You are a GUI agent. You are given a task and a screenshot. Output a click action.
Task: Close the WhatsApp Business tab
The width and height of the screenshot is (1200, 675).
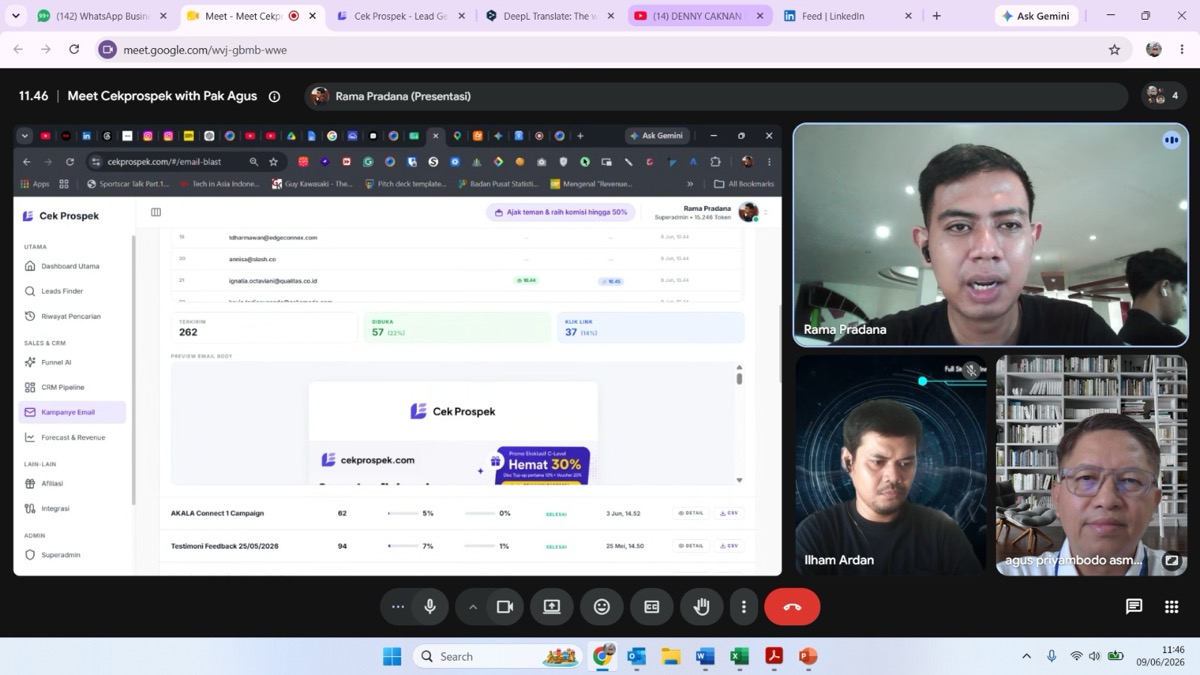pyautogui.click(x=163, y=16)
